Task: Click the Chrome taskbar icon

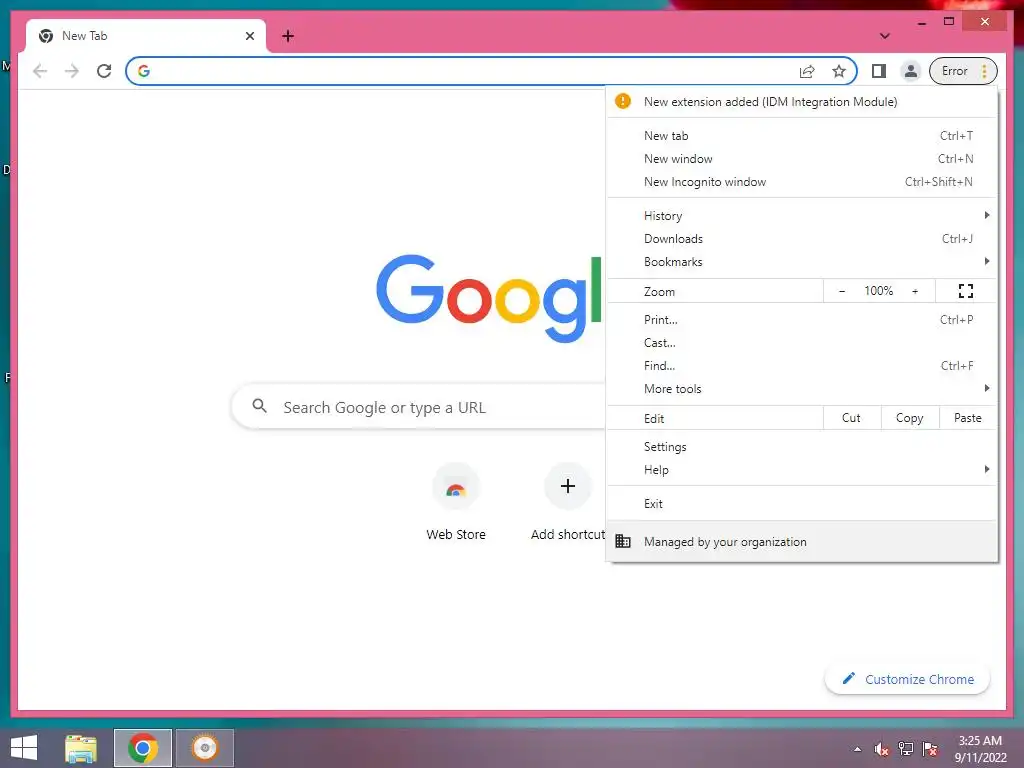Action: click(x=143, y=748)
